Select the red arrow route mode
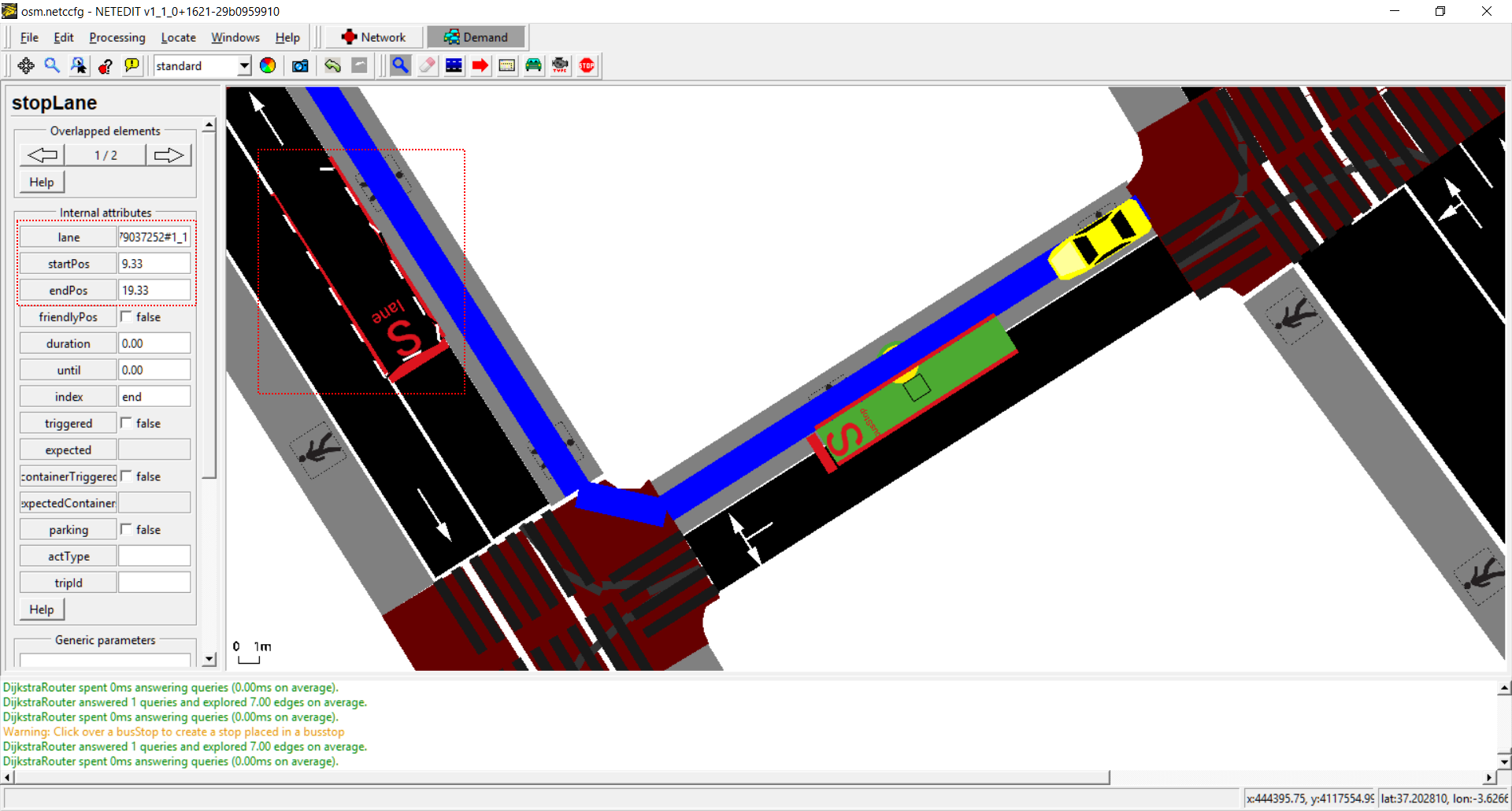Screen dimensions: 1512x811 click(x=480, y=66)
